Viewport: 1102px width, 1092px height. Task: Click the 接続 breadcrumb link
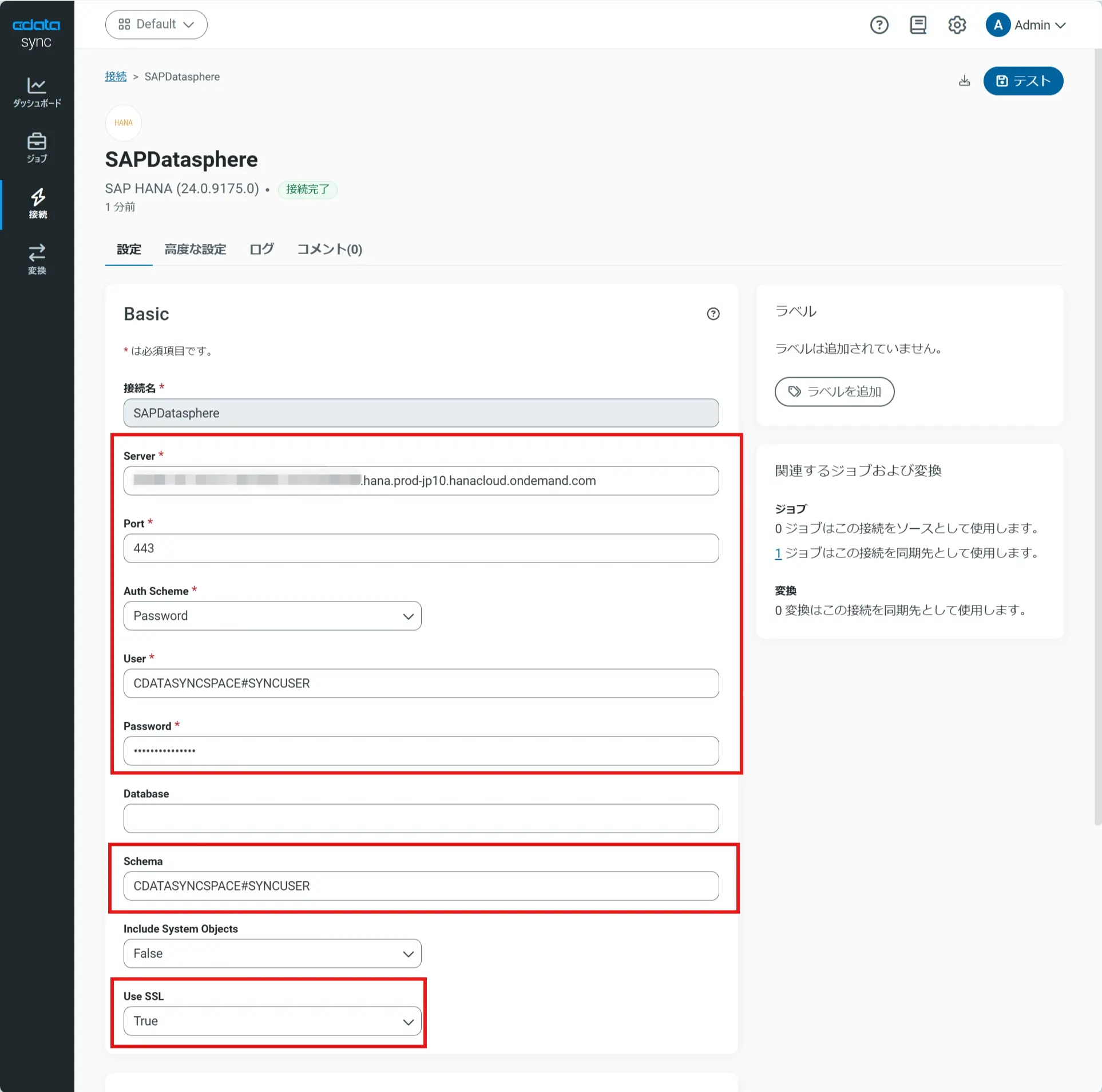point(116,77)
